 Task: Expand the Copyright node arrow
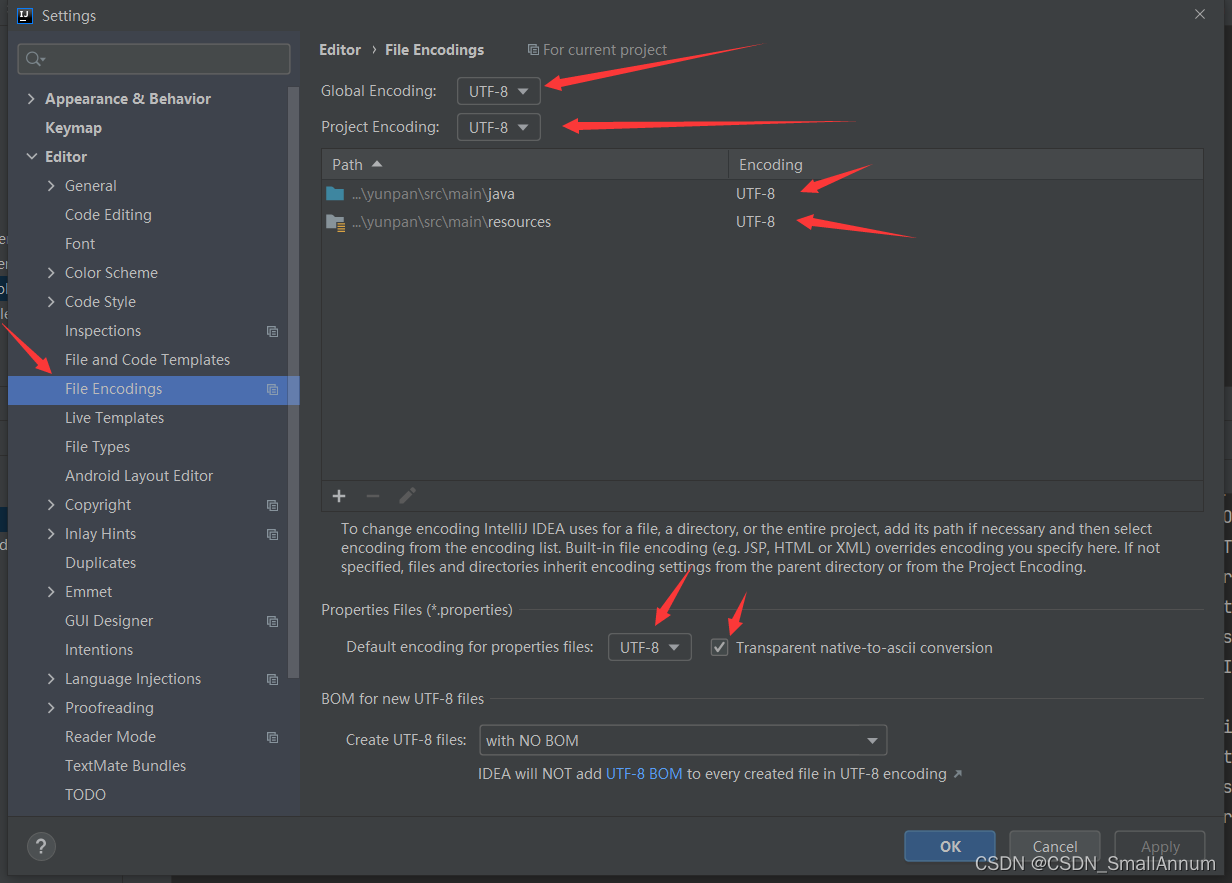(x=51, y=504)
